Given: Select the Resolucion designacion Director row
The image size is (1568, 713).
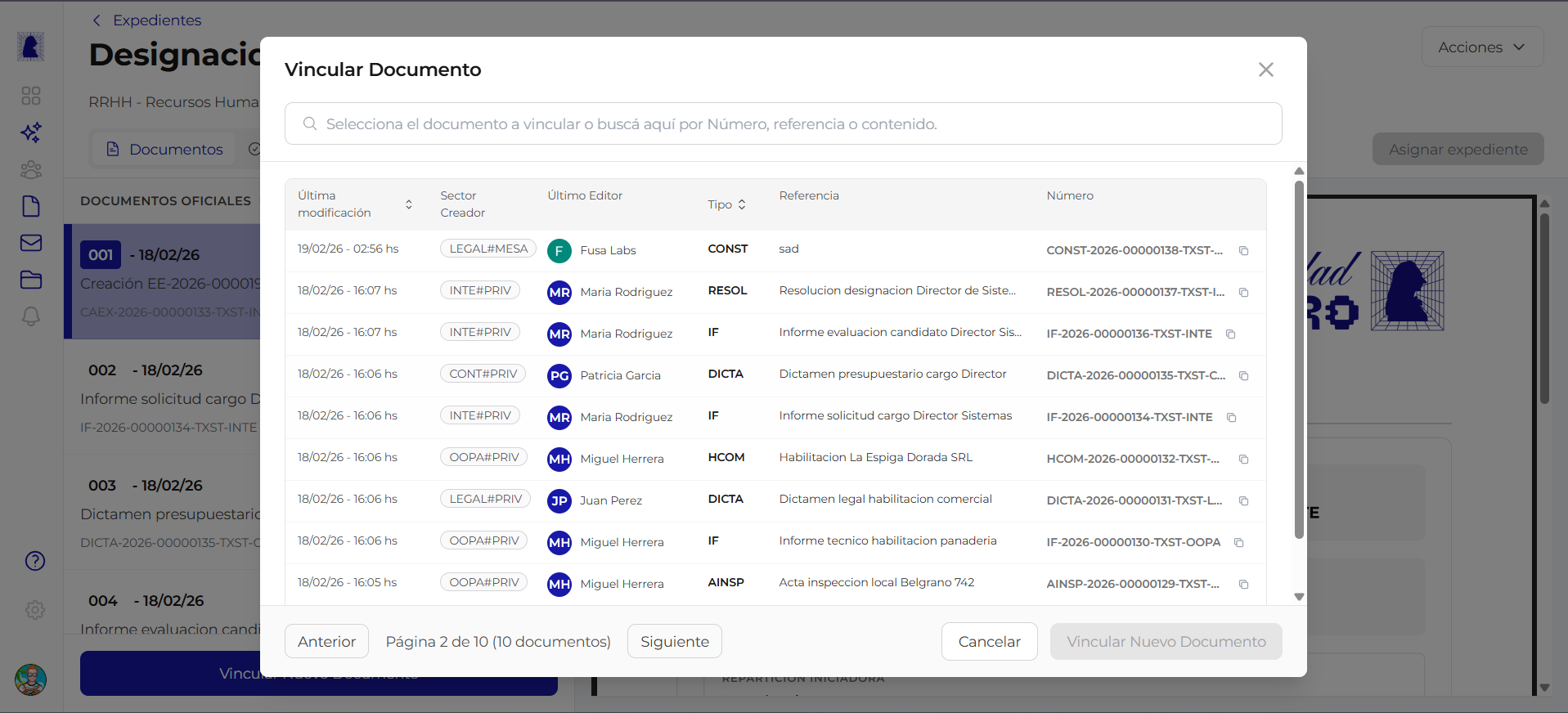Looking at the screenshot, I should [x=896, y=291].
